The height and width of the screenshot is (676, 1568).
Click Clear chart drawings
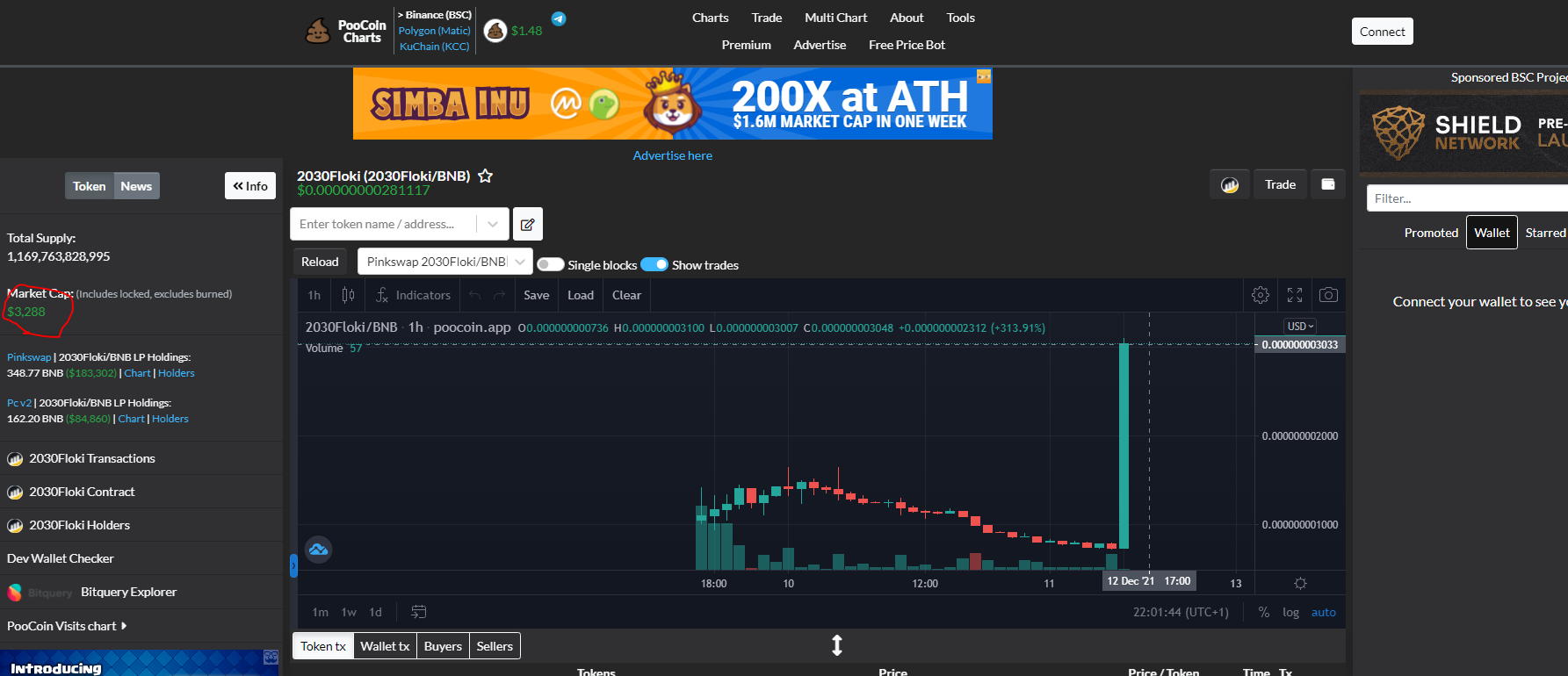(x=626, y=295)
